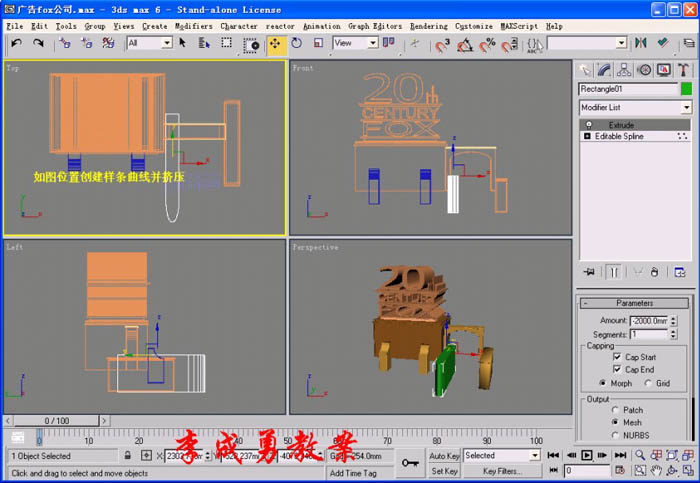Click the Key Filters button
The image size is (700, 483).
[502, 471]
